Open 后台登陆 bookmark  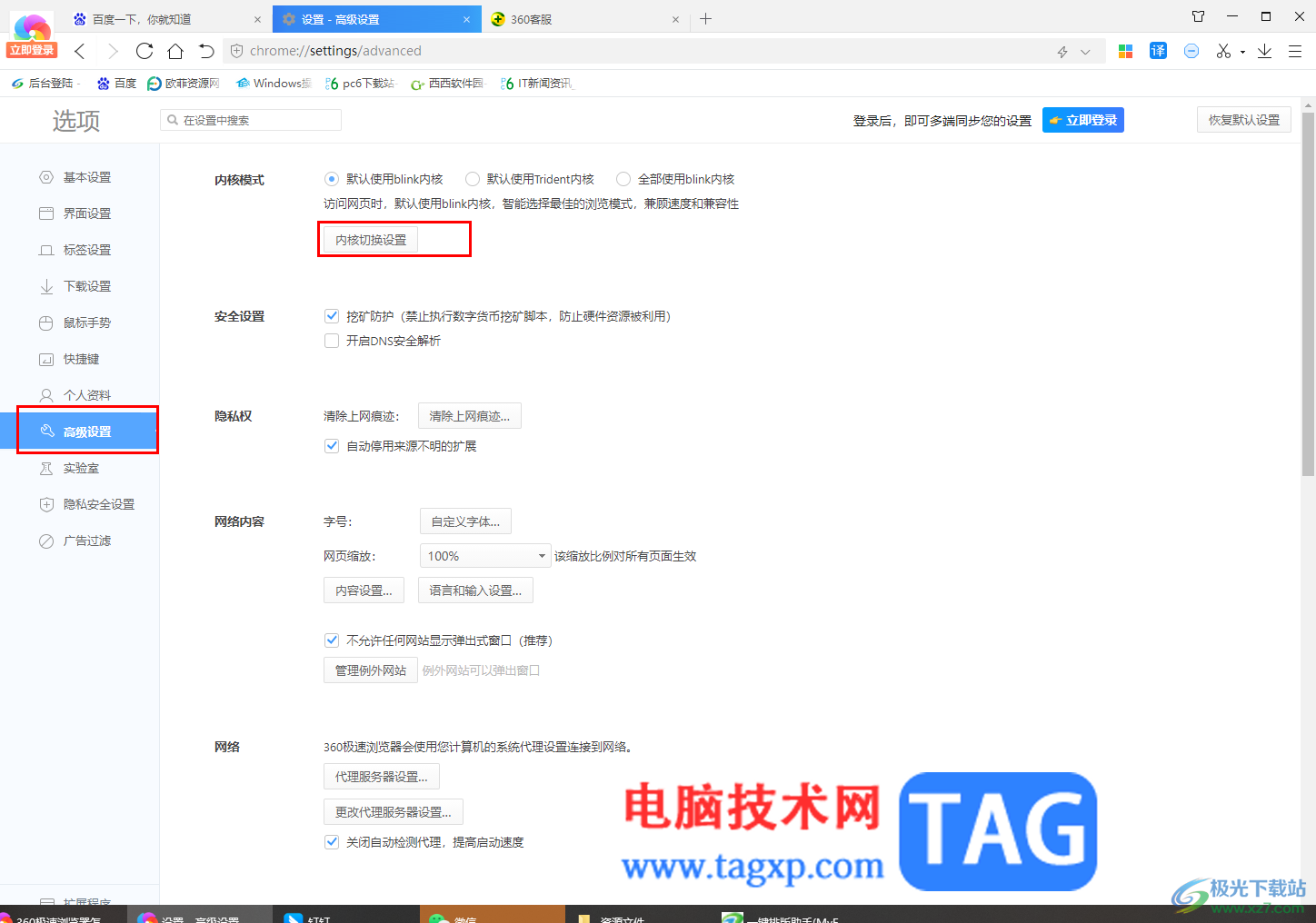click(44, 83)
